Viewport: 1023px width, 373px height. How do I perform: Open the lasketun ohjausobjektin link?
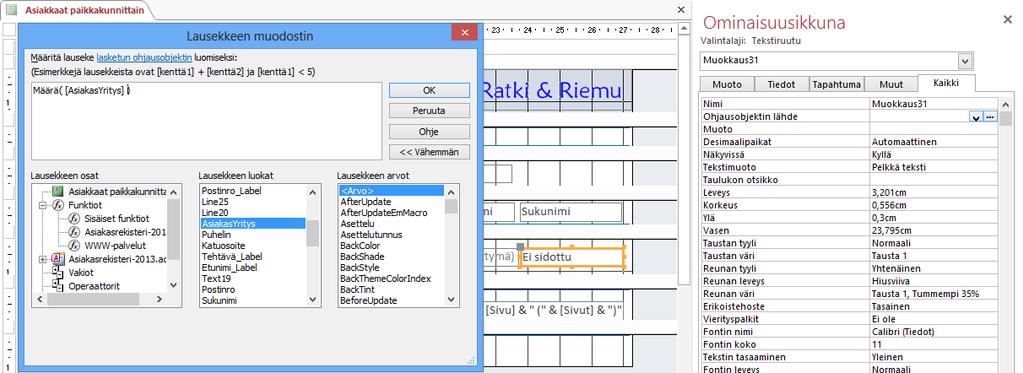[144, 57]
